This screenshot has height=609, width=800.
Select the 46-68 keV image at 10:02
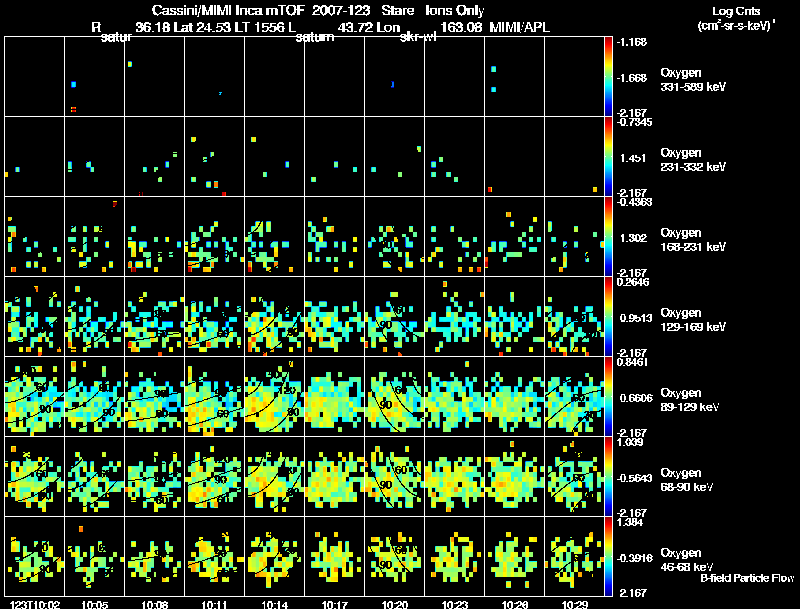35,557
